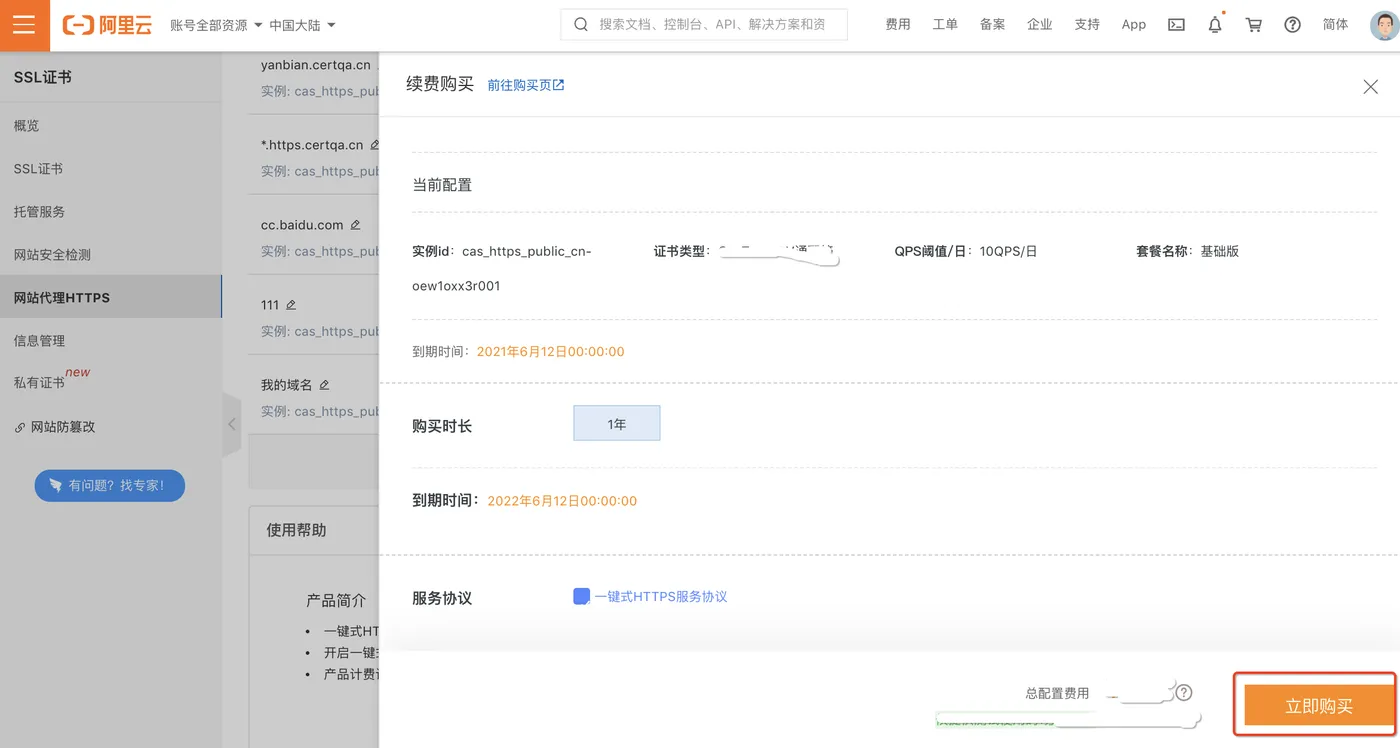
Task: Open 私有证书 in the sidebar
Action: pyautogui.click(x=39, y=383)
